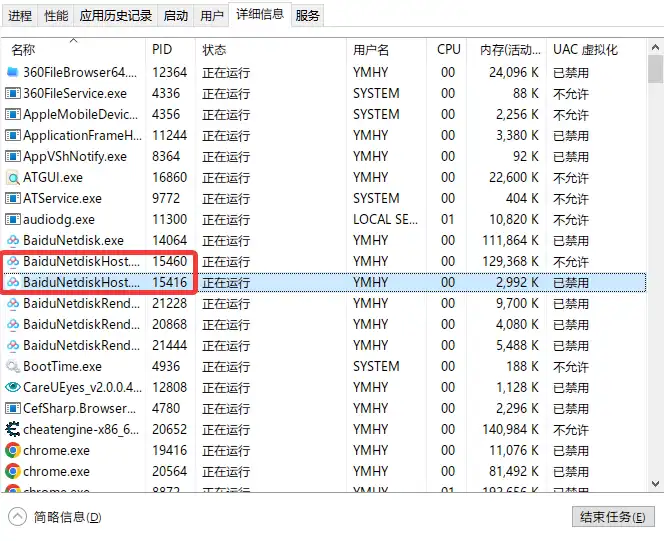Click memory value 140,984 K
This screenshot has height=541, width=664.
point(511,429)
